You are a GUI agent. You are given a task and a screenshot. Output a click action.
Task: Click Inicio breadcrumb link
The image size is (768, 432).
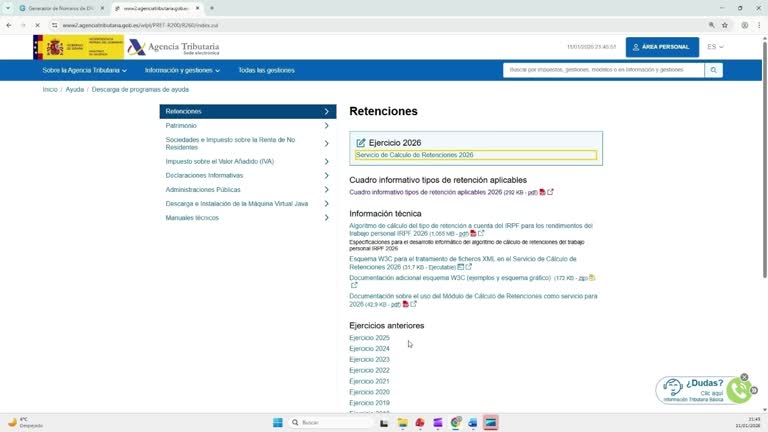50,90
